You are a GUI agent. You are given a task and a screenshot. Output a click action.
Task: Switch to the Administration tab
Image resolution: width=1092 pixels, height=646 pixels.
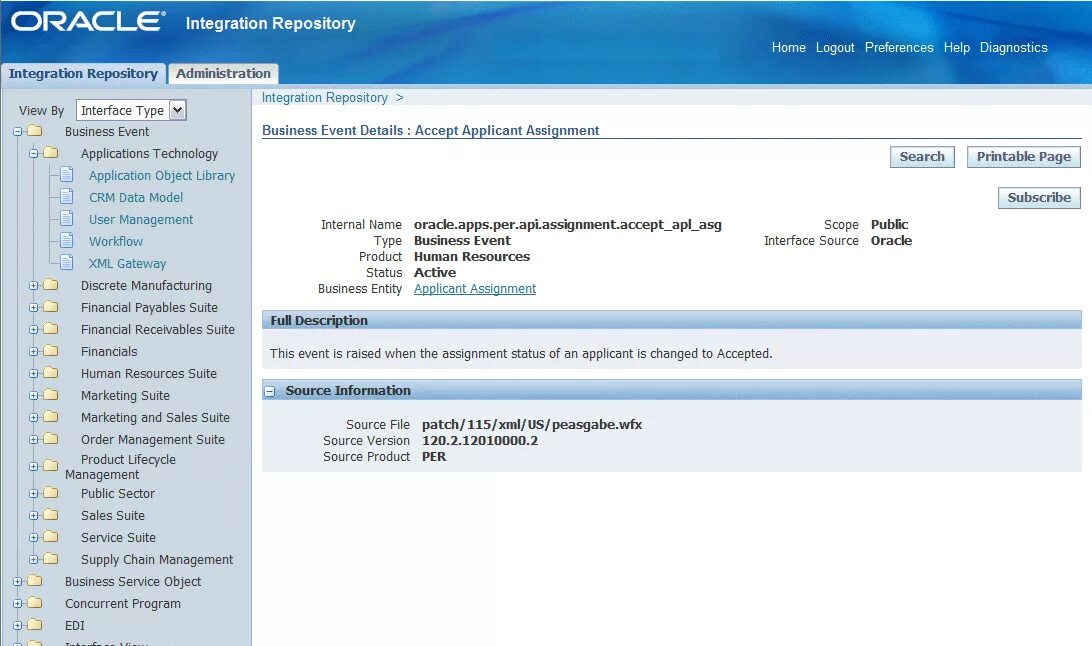point(223,73)
